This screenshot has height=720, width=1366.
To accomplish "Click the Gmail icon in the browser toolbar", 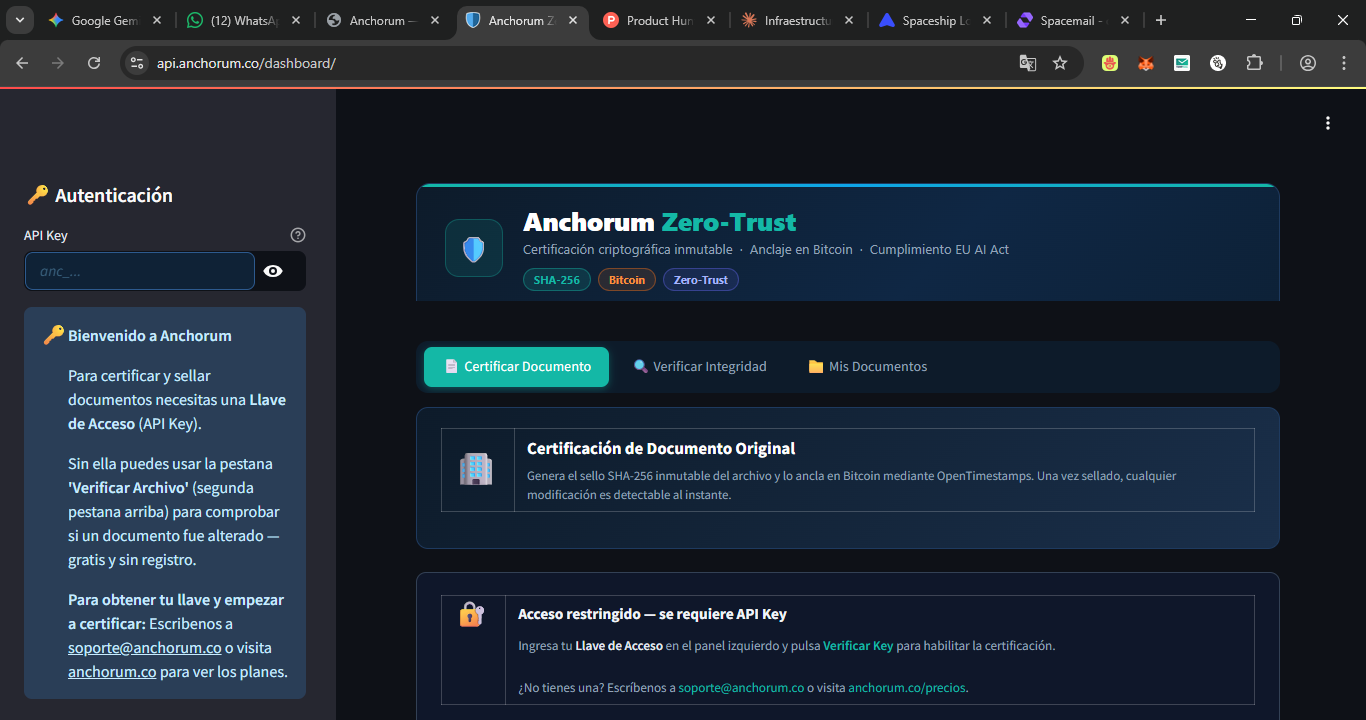I will 1182,62.
